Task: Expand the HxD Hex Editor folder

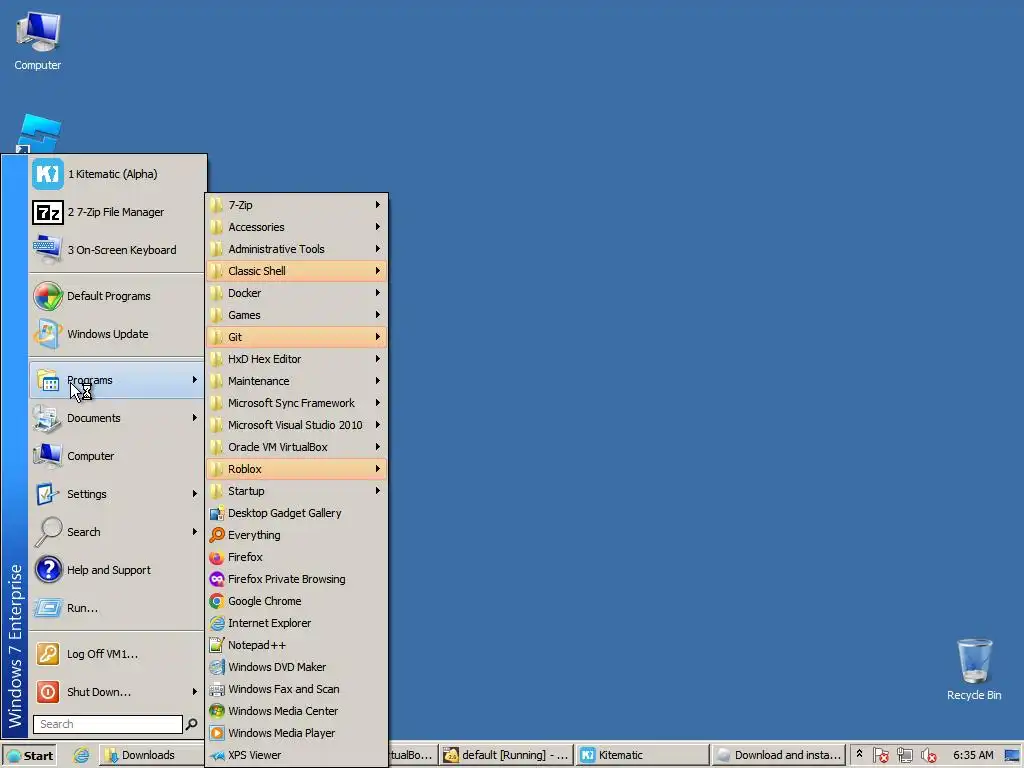Action: pos(296,359)
